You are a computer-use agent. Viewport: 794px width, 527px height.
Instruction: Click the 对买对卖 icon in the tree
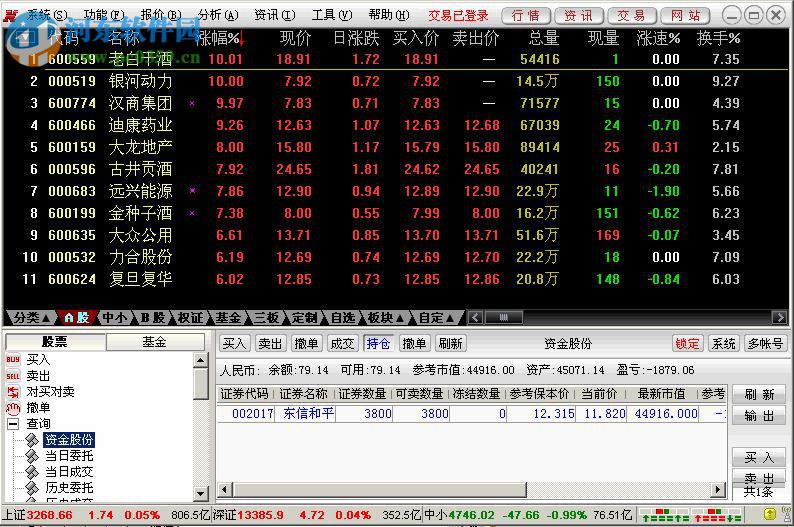tap(13, 392)
